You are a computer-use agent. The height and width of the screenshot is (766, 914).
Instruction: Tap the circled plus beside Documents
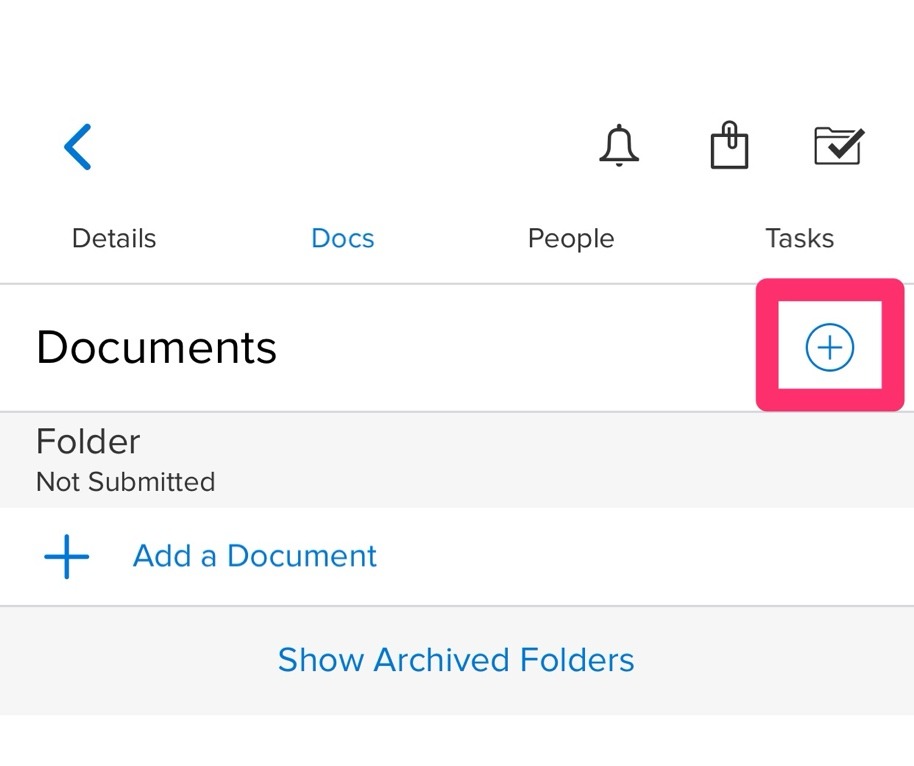[829, 347]
